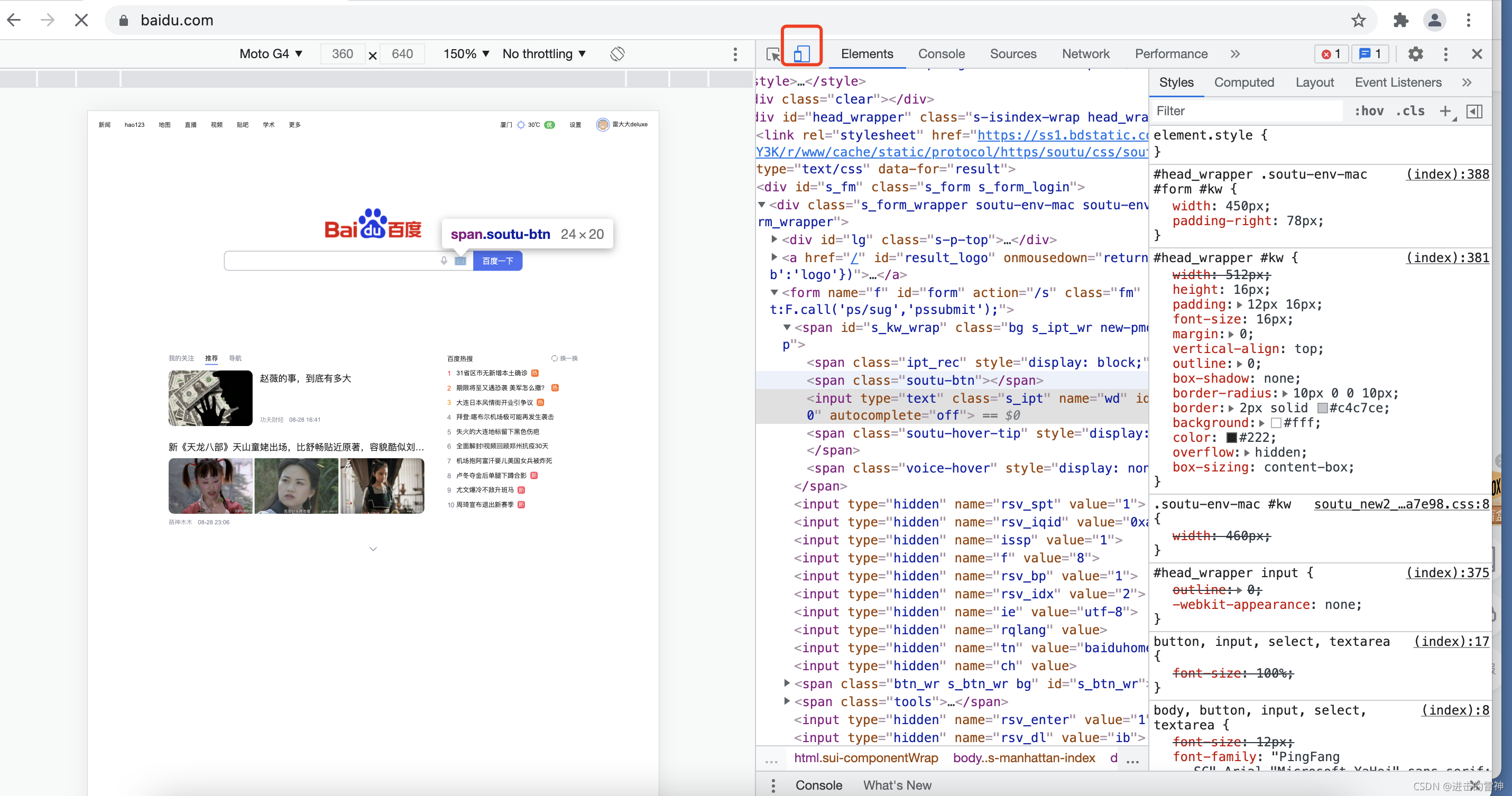Activate the inspect element picker icon
1512x796 pixels.
[x=773, y=54]
